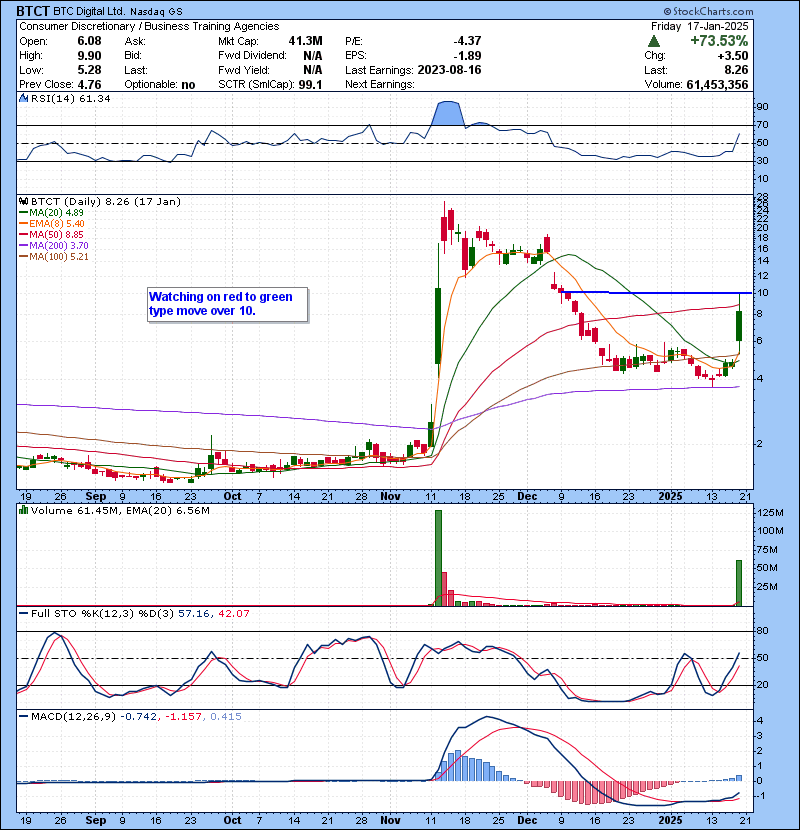Click the tall green November volume spike bar
800x830 pixels.
(438, 557)
